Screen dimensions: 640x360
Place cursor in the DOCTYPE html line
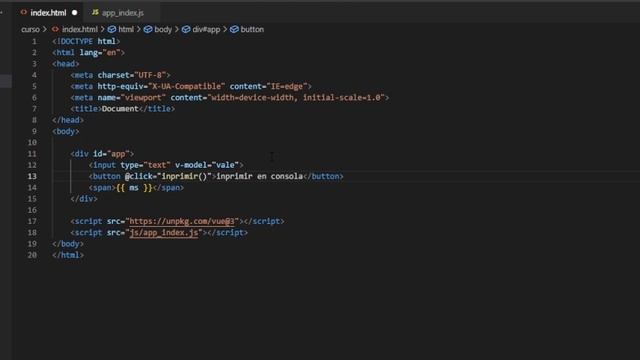(x=86, y=42)
